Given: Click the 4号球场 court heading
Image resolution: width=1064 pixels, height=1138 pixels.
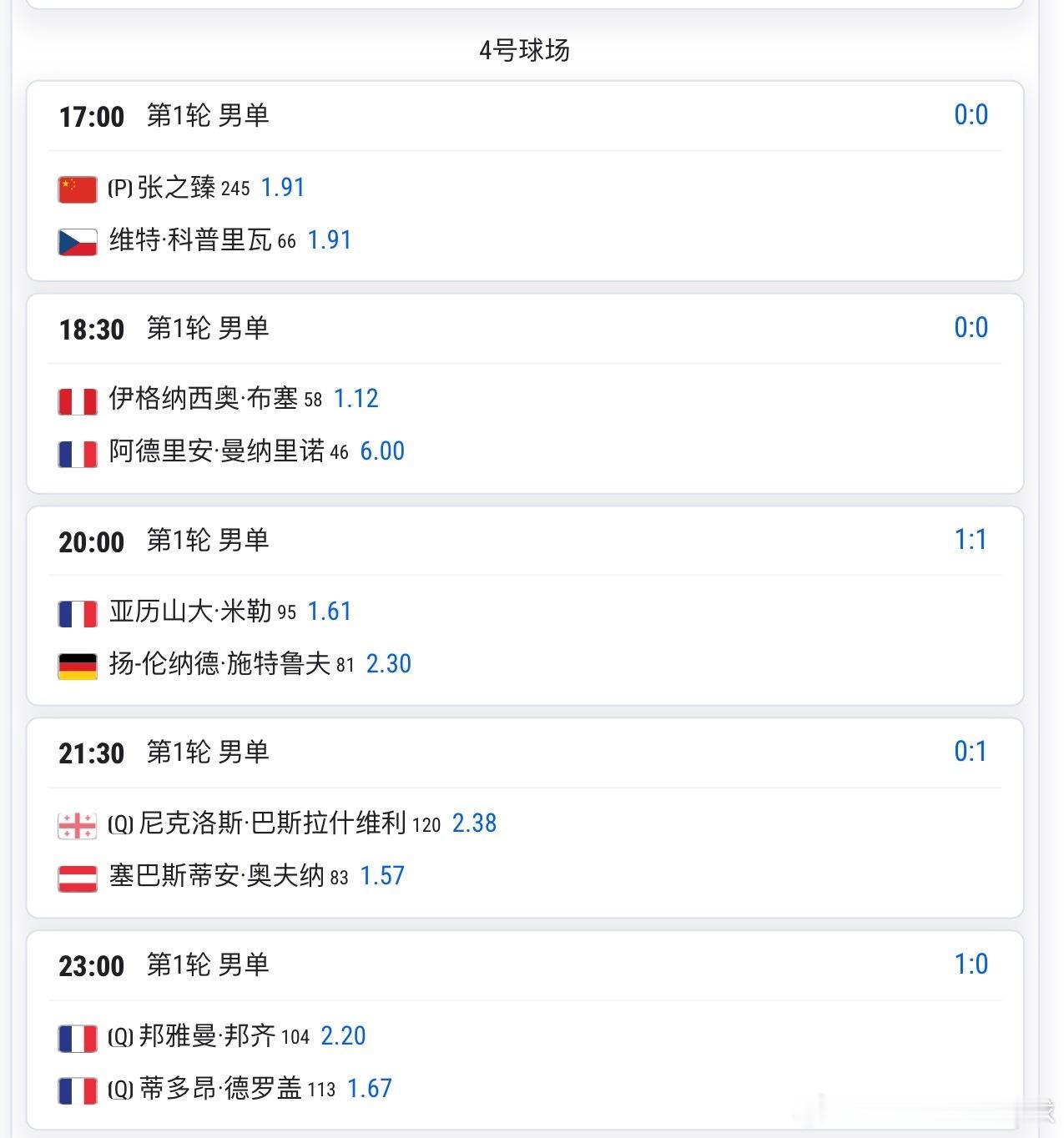Looking at the screenshot, I should point(524,50).
